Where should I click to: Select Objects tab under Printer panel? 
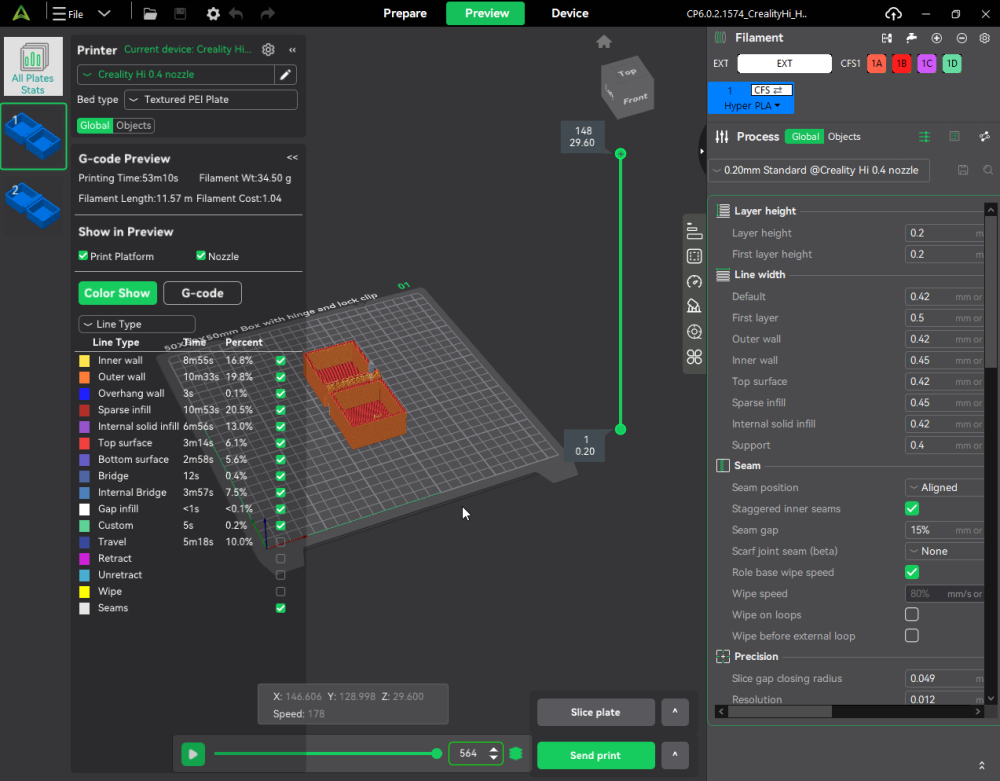pyautogui.click(x=134, y=126)
